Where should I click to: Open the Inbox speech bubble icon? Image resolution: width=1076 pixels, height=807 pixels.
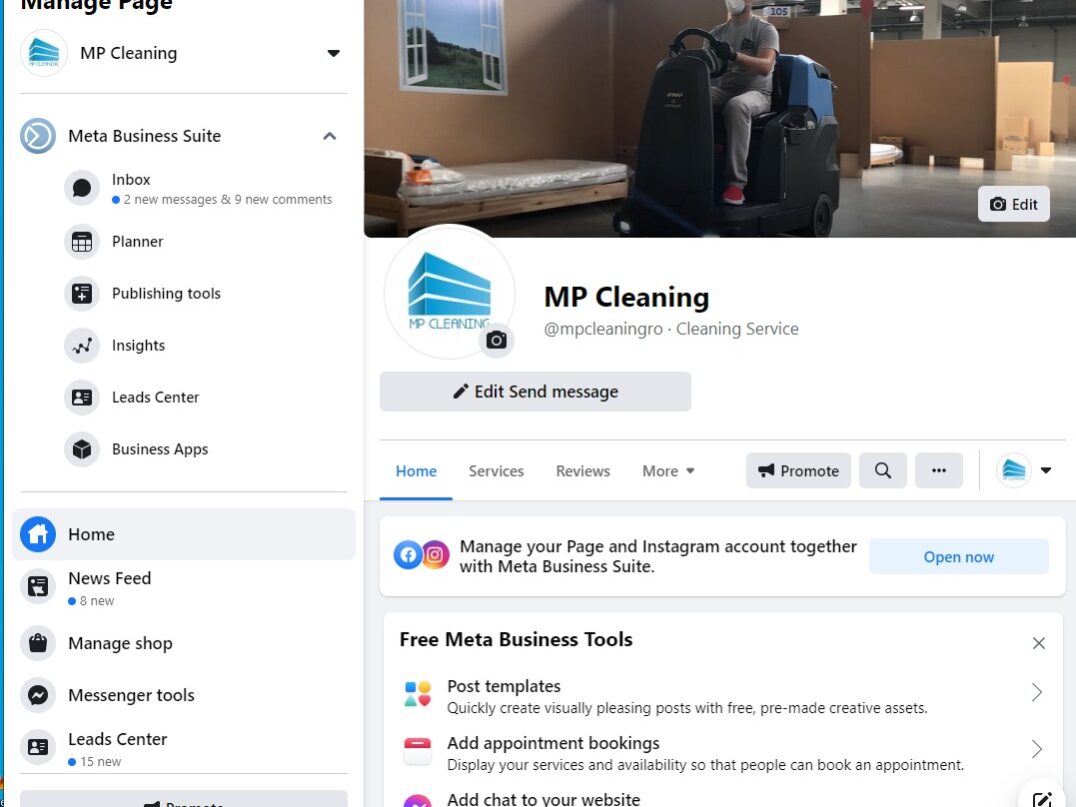(x=82, y=187)
